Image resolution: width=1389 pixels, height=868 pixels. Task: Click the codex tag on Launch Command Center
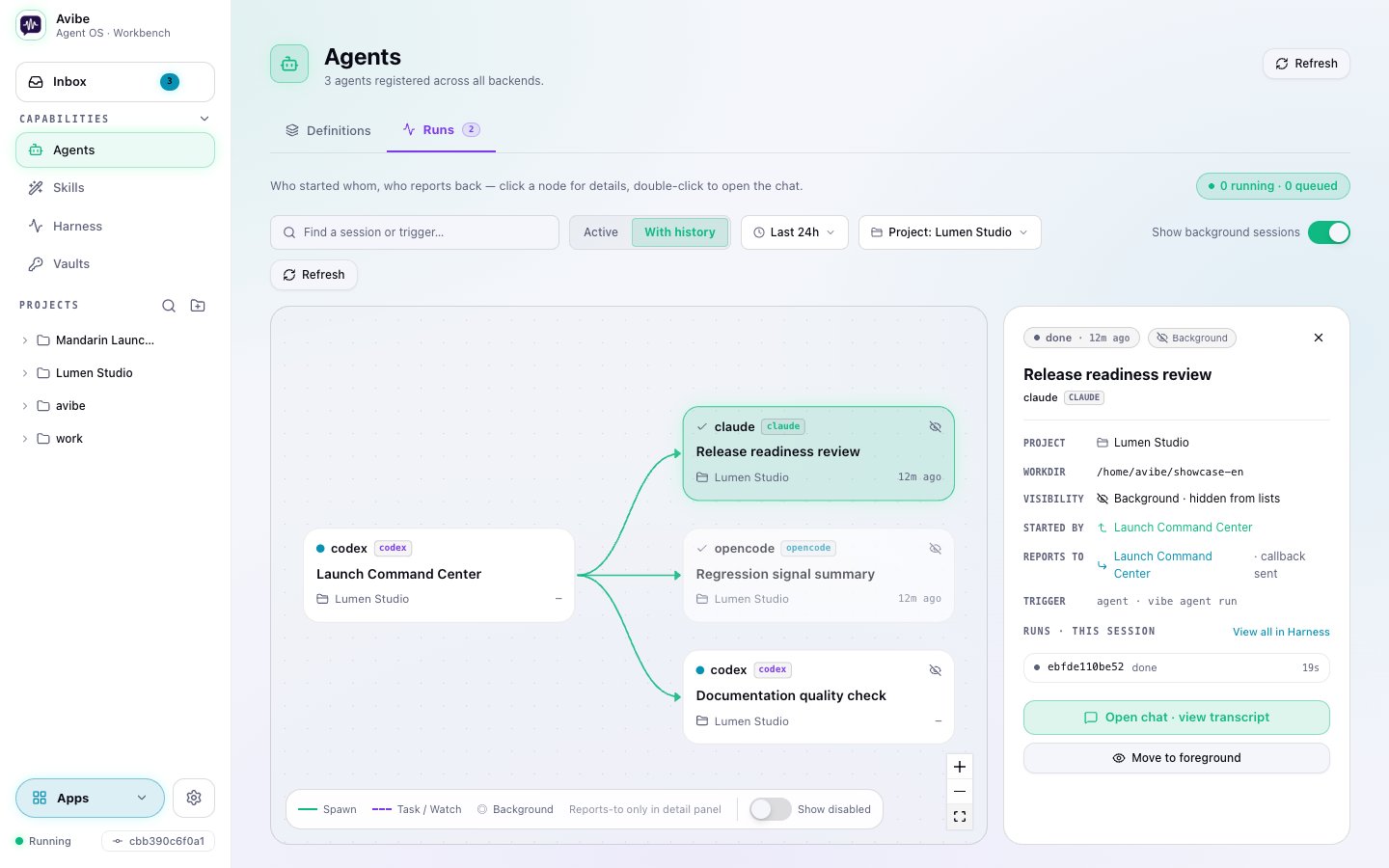tap(393, 548)
